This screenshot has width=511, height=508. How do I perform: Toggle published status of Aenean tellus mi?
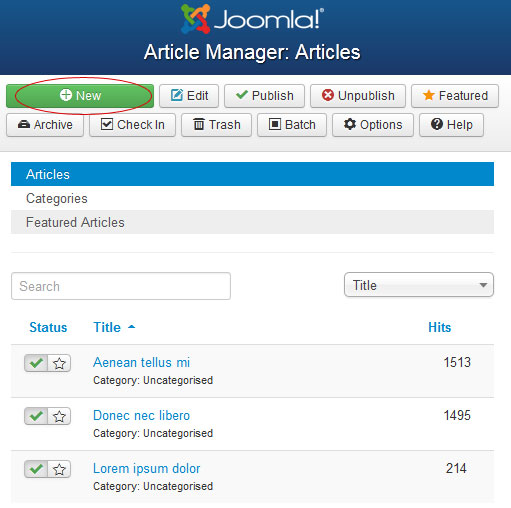36,363
